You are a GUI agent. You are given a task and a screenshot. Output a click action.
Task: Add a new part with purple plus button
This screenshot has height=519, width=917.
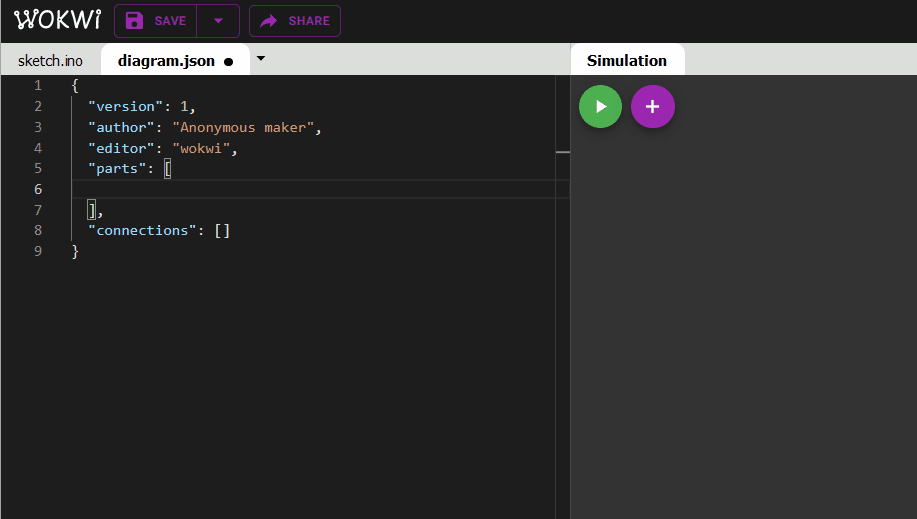653,106
